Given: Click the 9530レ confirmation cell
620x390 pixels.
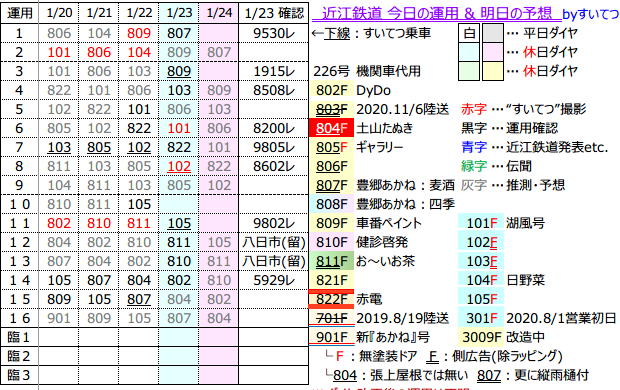Looking at the screenshot, I should [x=274, y=33].
